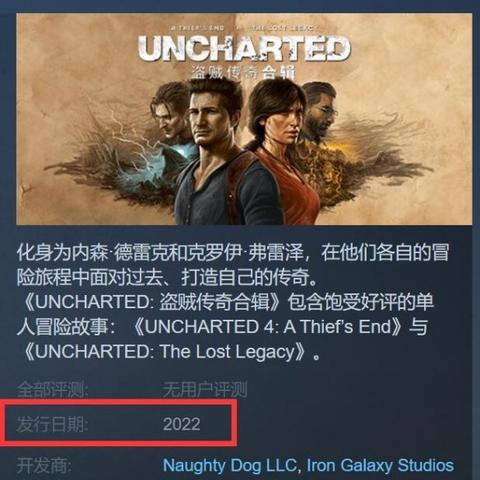Open the Iron Galaxy Studios developer link
The height and width of the screenshot is (480, 480).
point(380,465)
